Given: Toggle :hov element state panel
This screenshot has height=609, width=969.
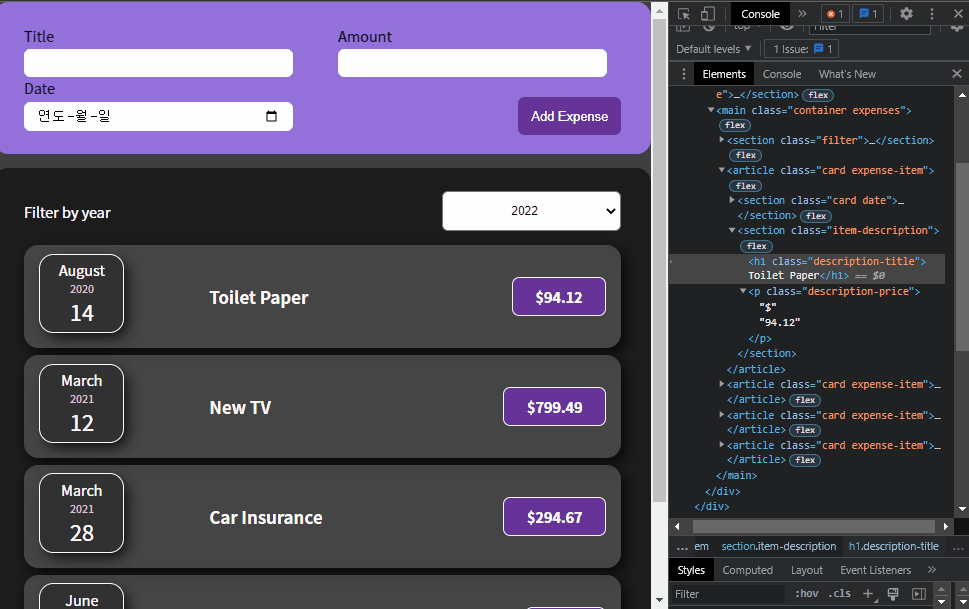Looking at the screenshot, I should [x=806, y=594].
